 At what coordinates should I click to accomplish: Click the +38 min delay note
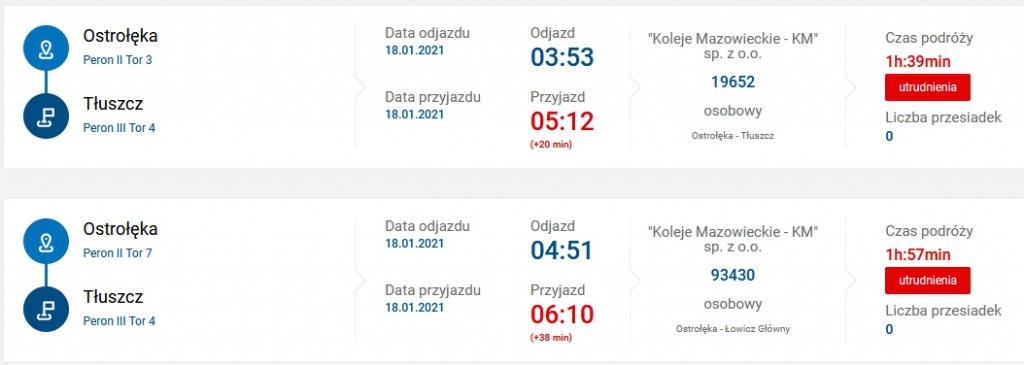pos(551,338)
